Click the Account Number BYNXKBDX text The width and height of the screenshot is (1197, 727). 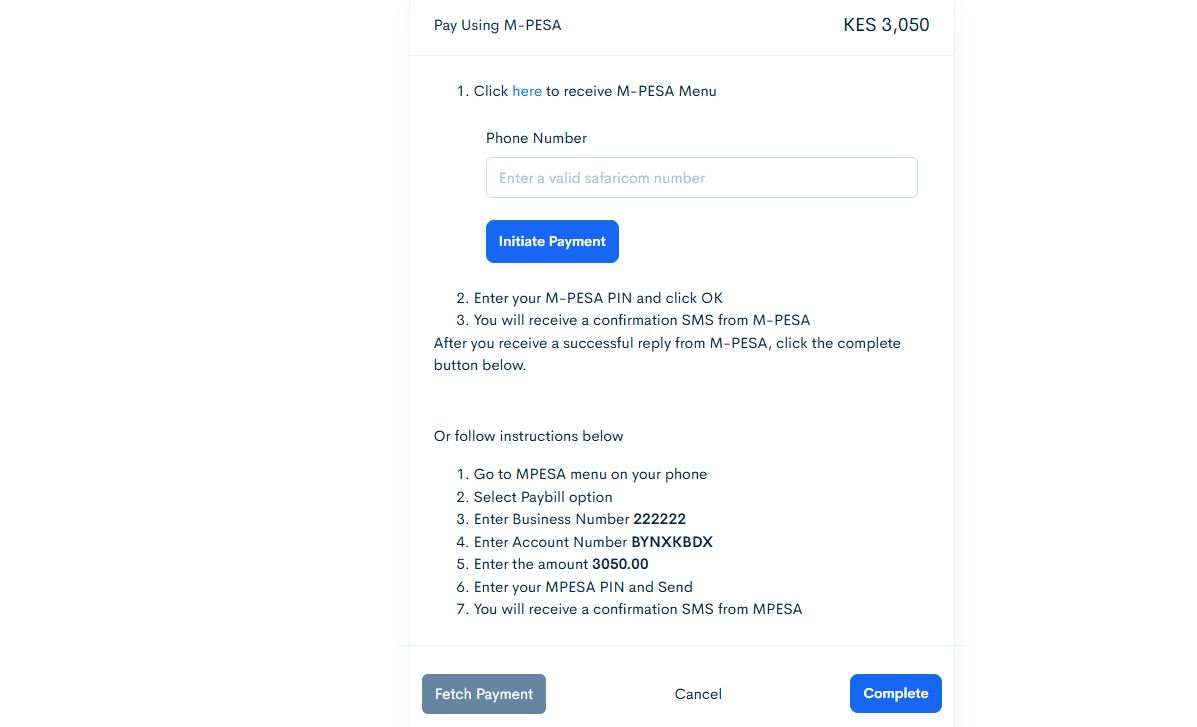[671, 542]
